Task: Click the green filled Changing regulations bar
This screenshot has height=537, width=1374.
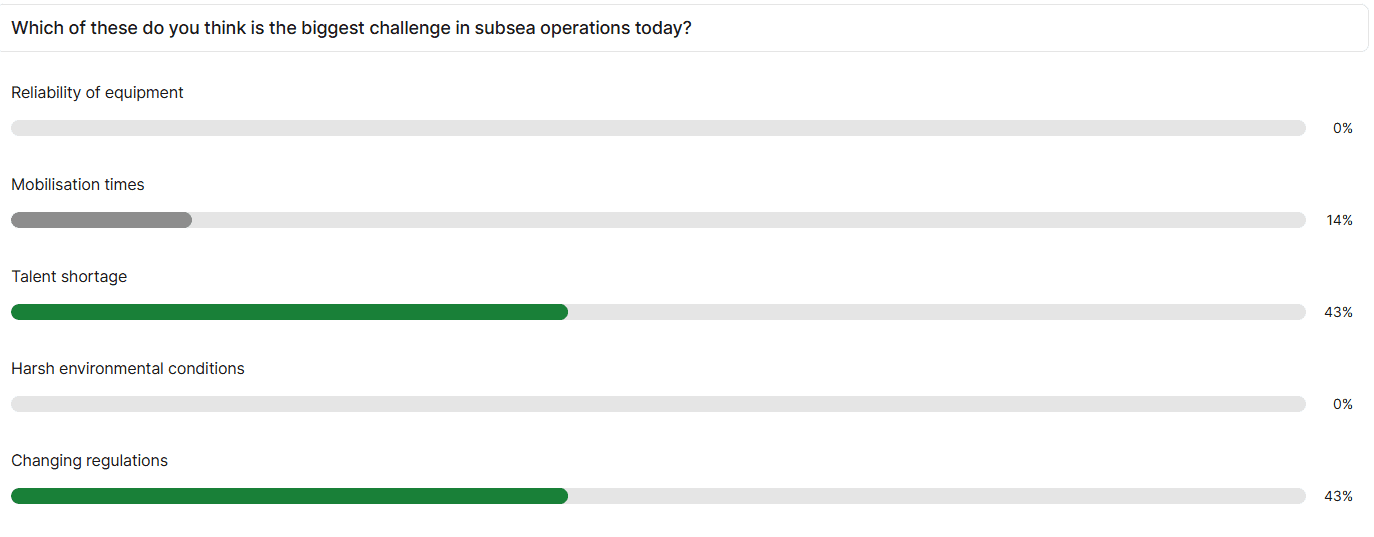Action: pyautogui.click(x=289, y=496)
